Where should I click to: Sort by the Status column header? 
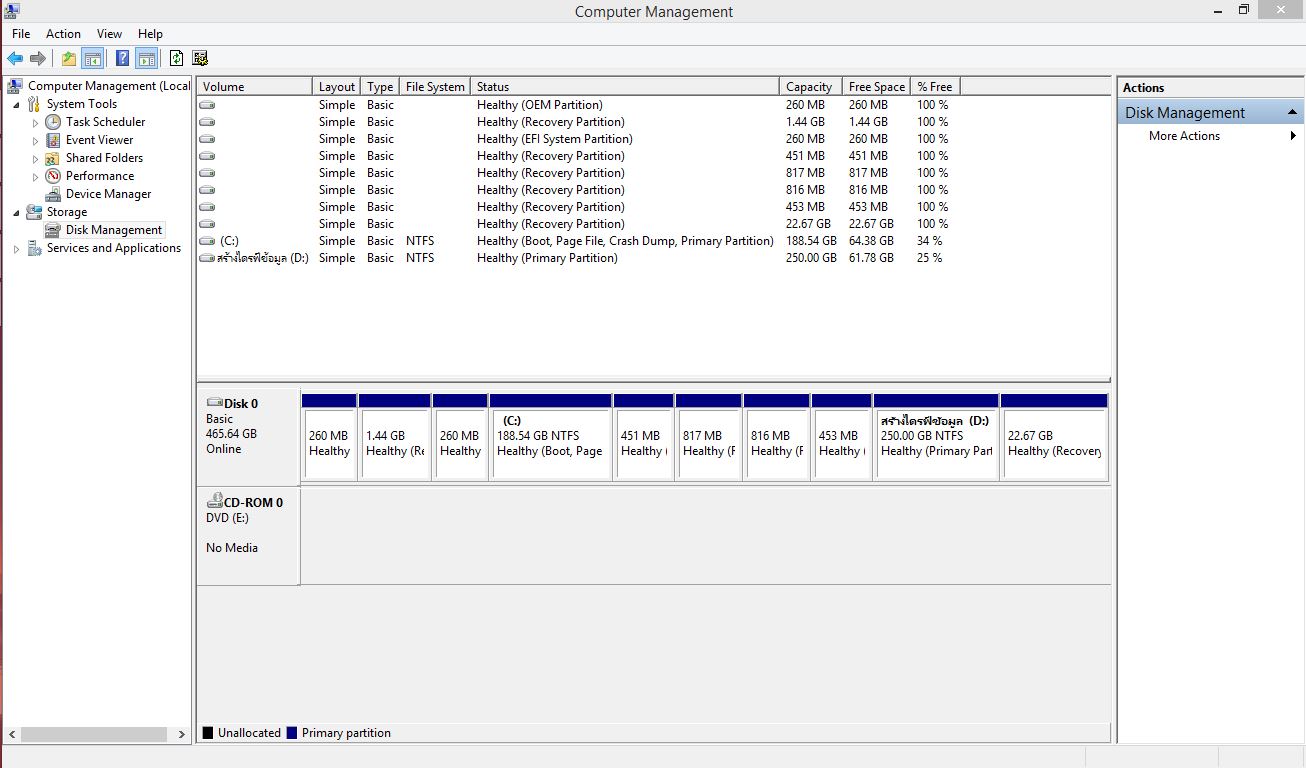[625, 87]
